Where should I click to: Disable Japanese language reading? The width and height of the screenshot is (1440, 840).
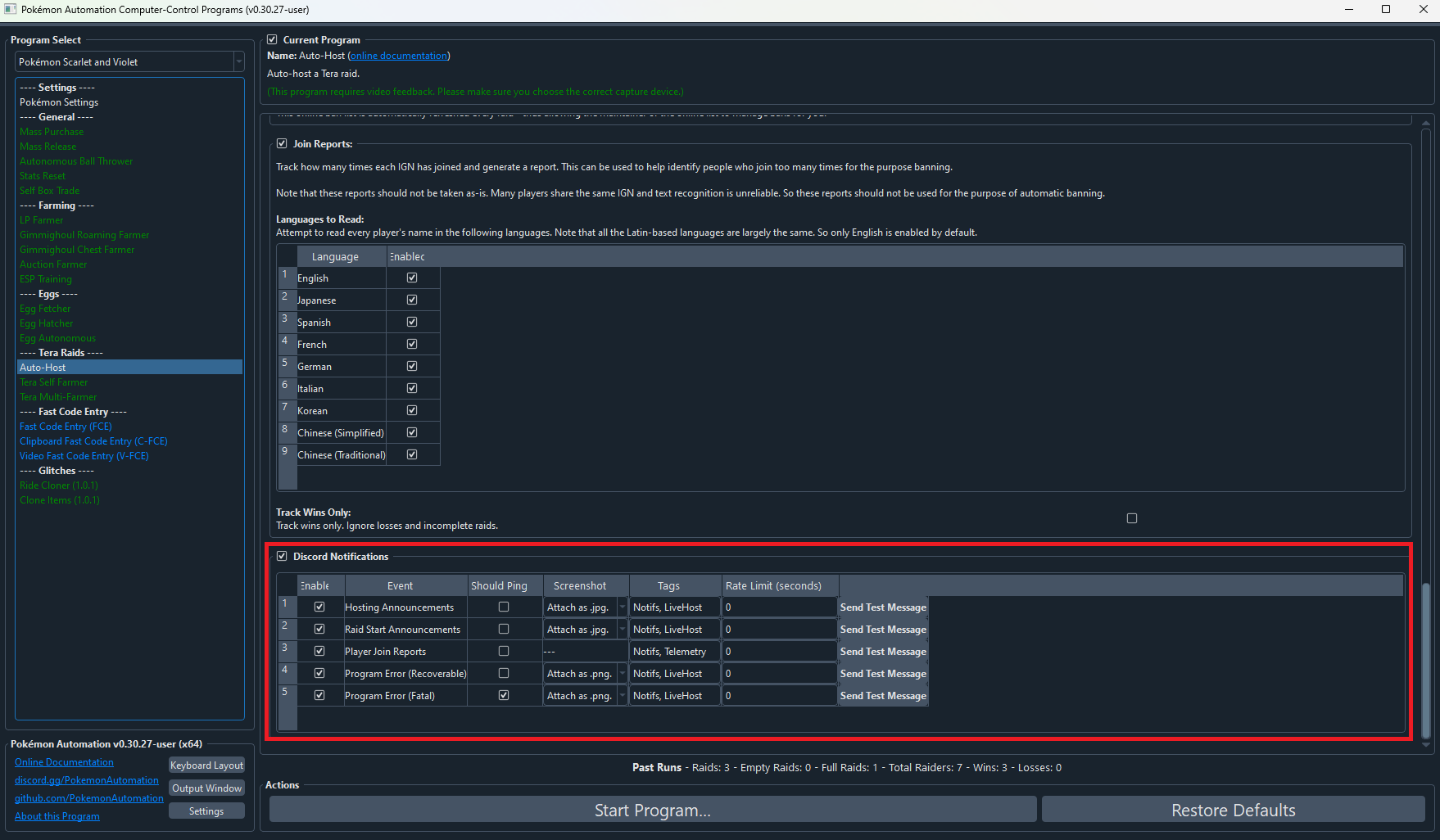coord(412,300)
